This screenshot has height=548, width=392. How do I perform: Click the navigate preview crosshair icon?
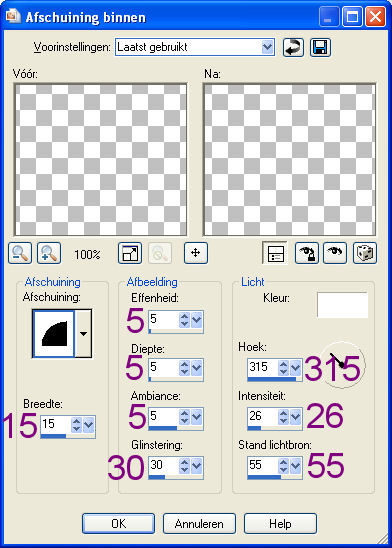point(196,253)
